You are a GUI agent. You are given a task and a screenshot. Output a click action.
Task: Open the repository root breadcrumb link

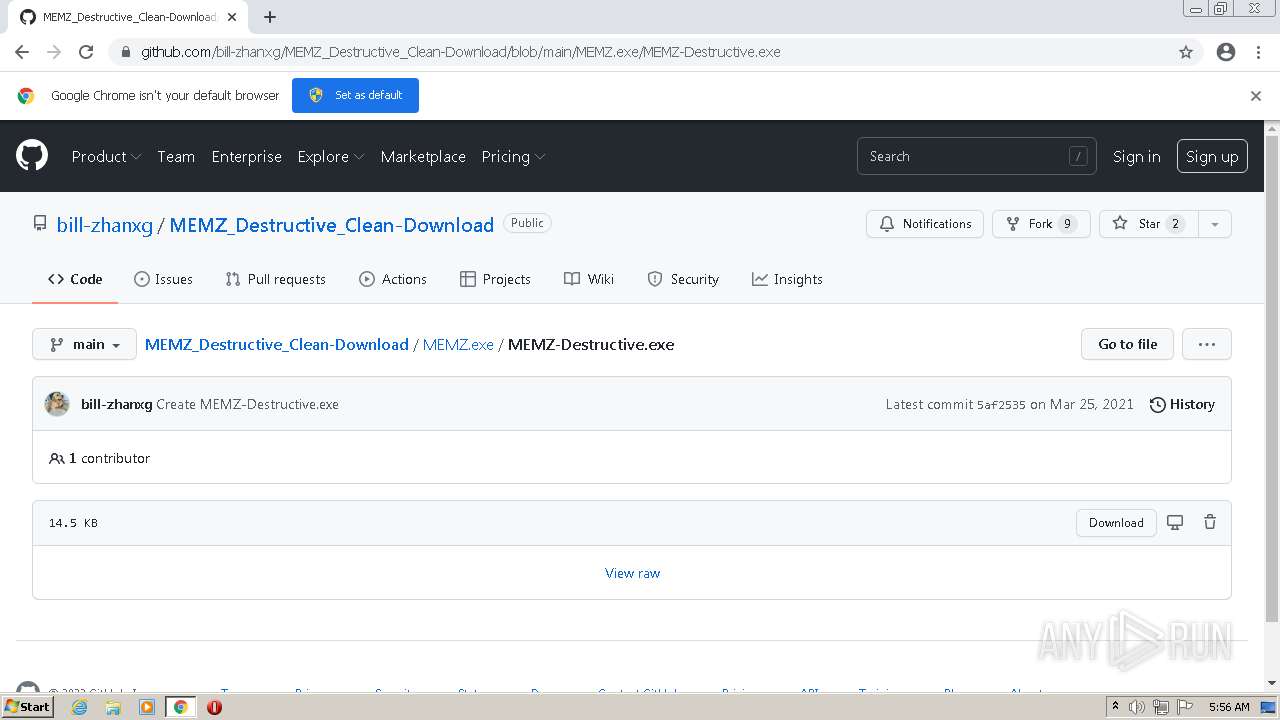pos(277,344)
